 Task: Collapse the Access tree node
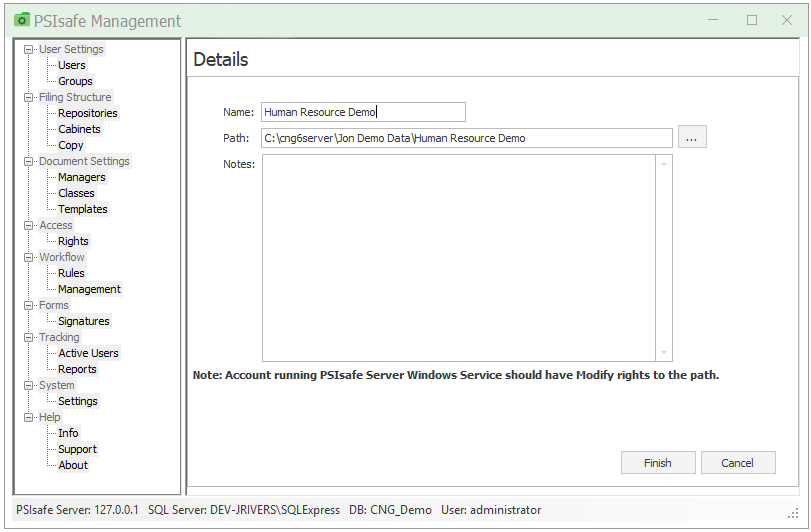click(28, 225)
